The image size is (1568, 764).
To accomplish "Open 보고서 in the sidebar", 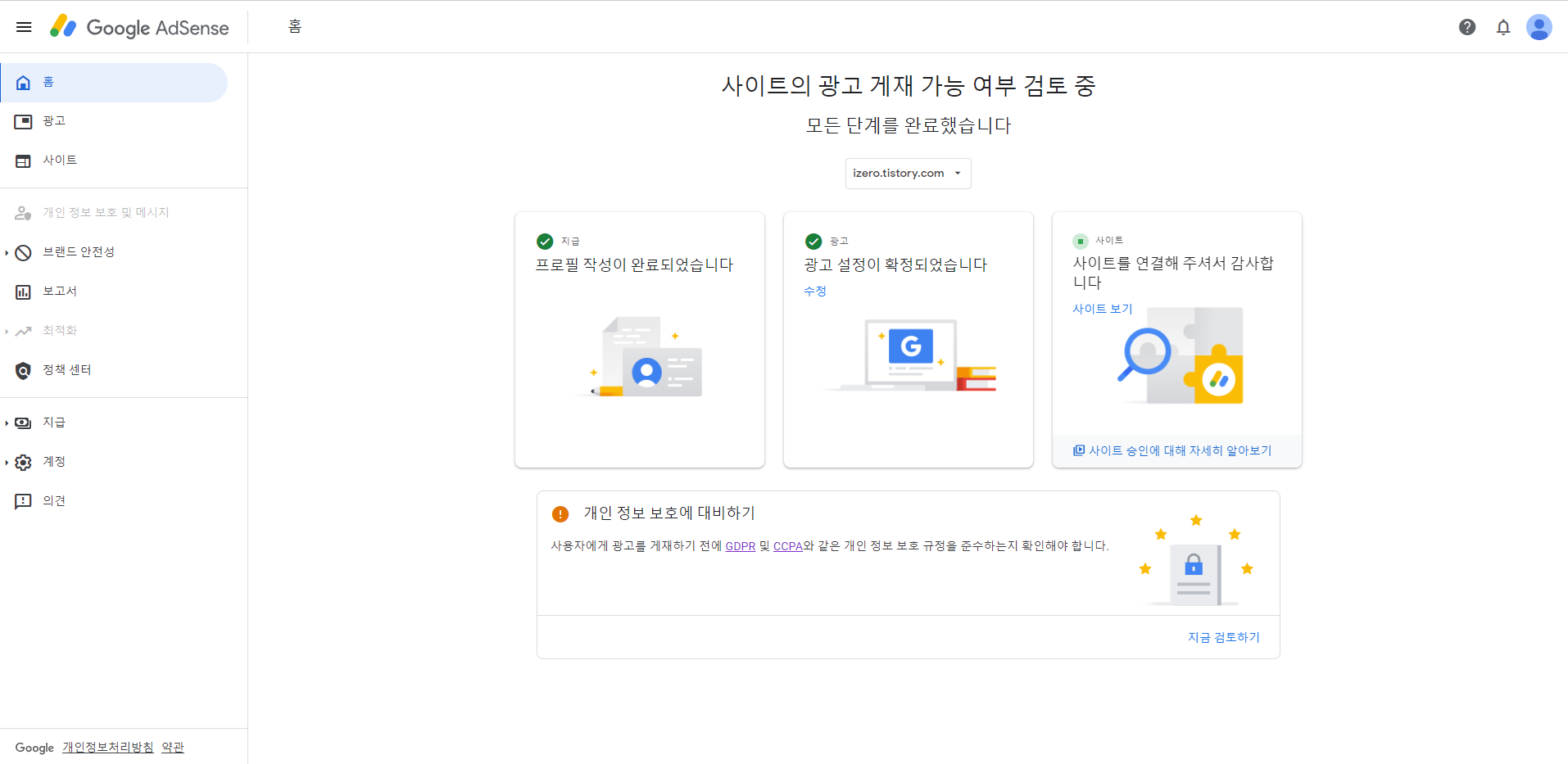I will click(x=114, y=292).
